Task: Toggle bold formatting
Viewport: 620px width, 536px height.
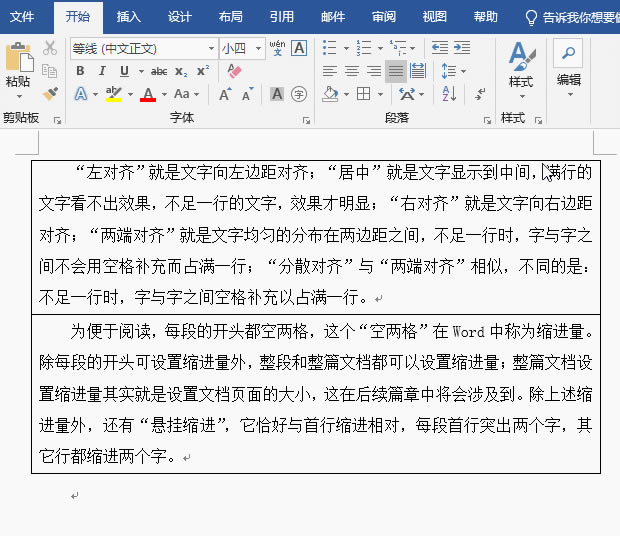Action: point(80,71)
